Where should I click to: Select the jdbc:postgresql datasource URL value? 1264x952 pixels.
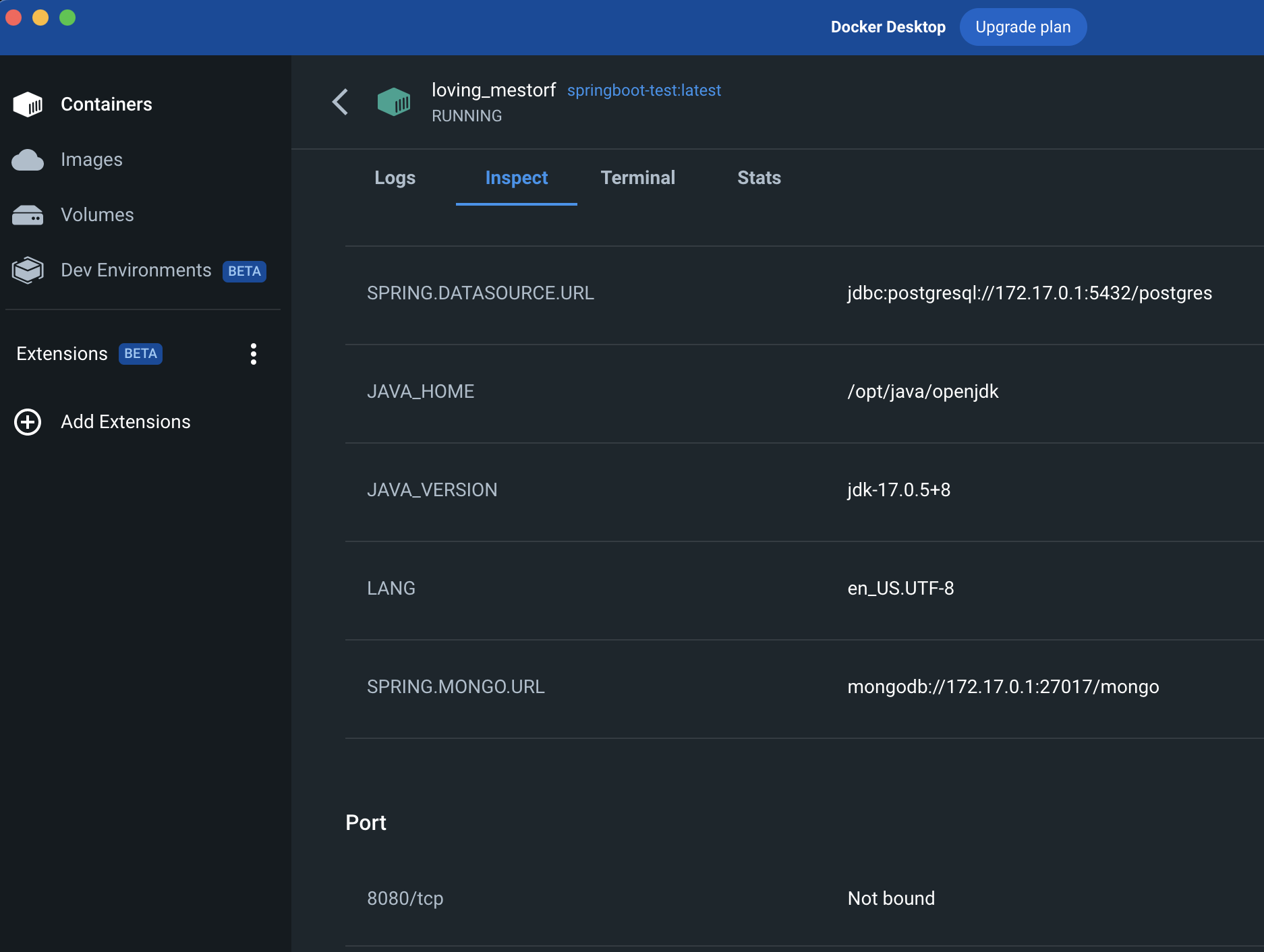[x=1030, y=293]
